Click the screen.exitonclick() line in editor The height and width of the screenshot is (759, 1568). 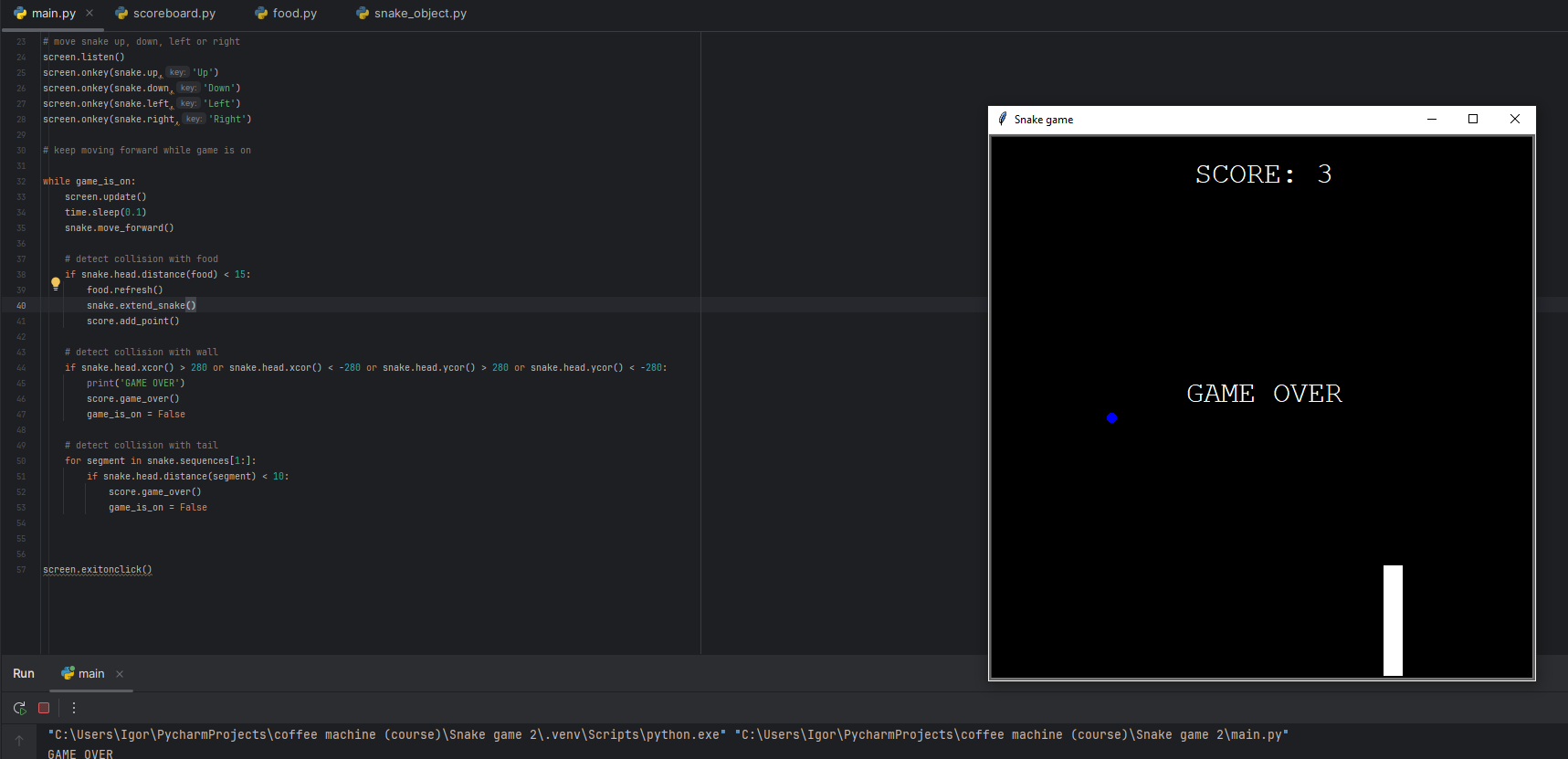click(98, 570)
